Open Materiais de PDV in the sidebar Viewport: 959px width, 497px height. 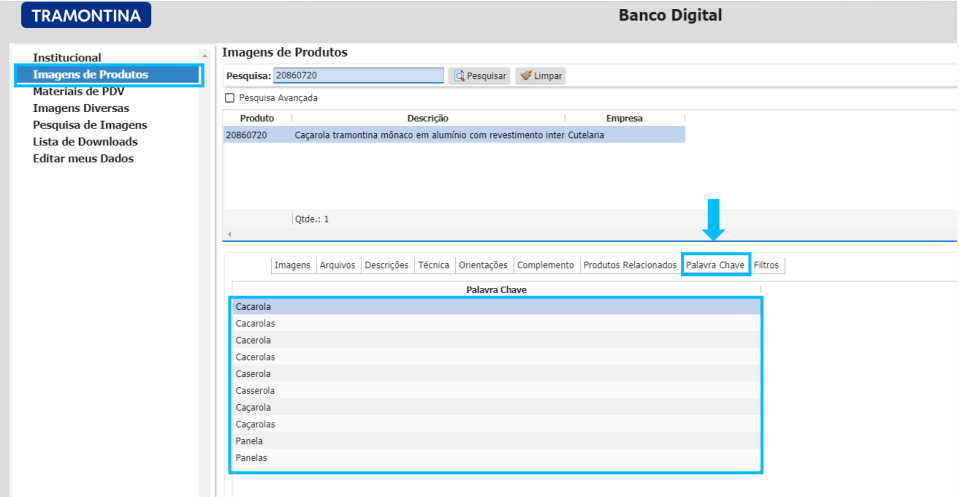pyautogui.click(x=79, y=91)
